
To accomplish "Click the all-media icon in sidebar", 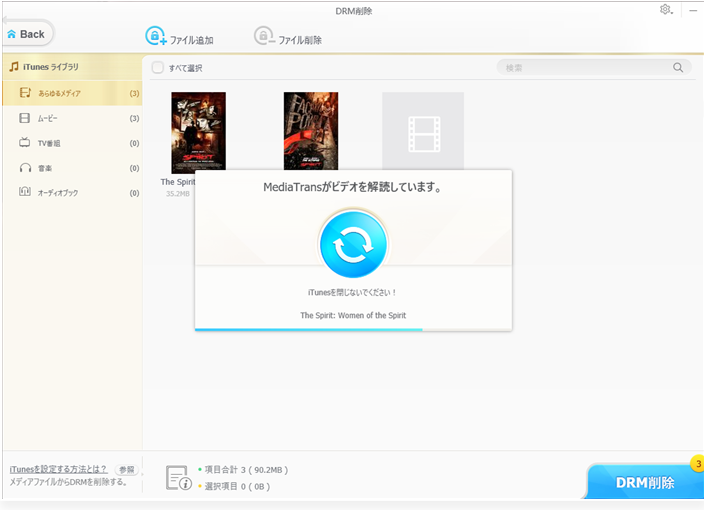I will 25,92.
